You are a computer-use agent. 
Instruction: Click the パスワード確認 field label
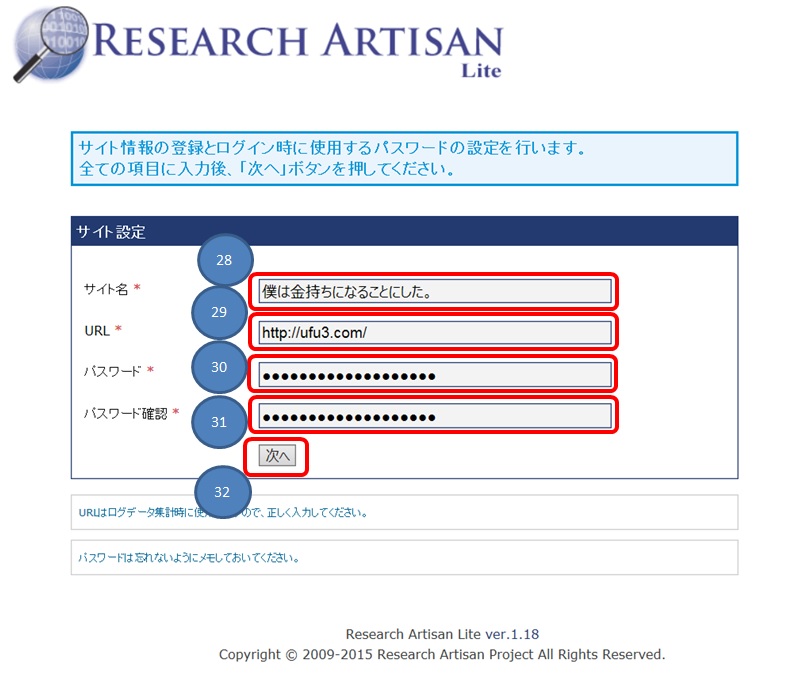tap(126, 412)
